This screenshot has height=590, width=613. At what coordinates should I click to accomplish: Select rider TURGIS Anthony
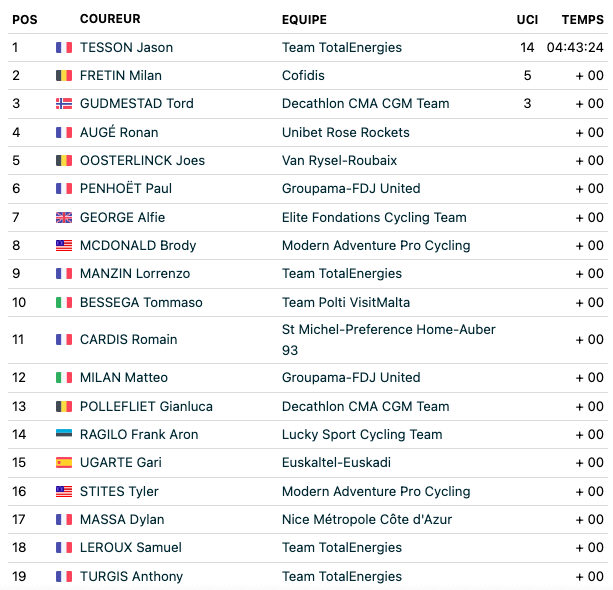[x=131, y=577]
